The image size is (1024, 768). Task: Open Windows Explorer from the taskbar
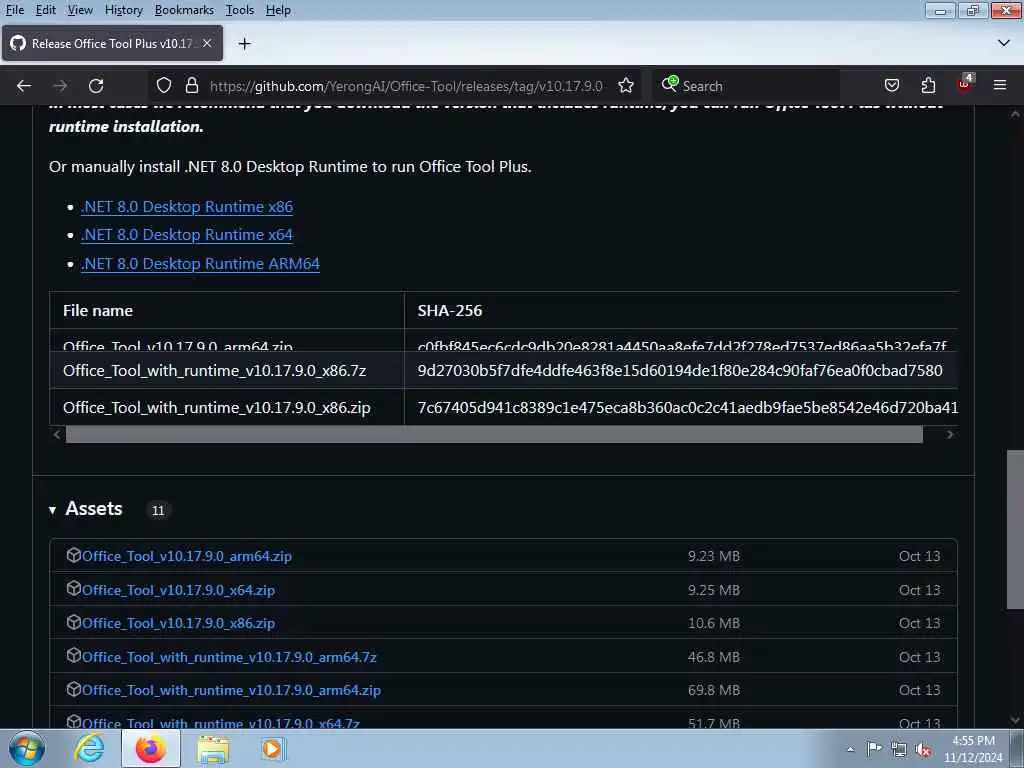coord(213,750)
